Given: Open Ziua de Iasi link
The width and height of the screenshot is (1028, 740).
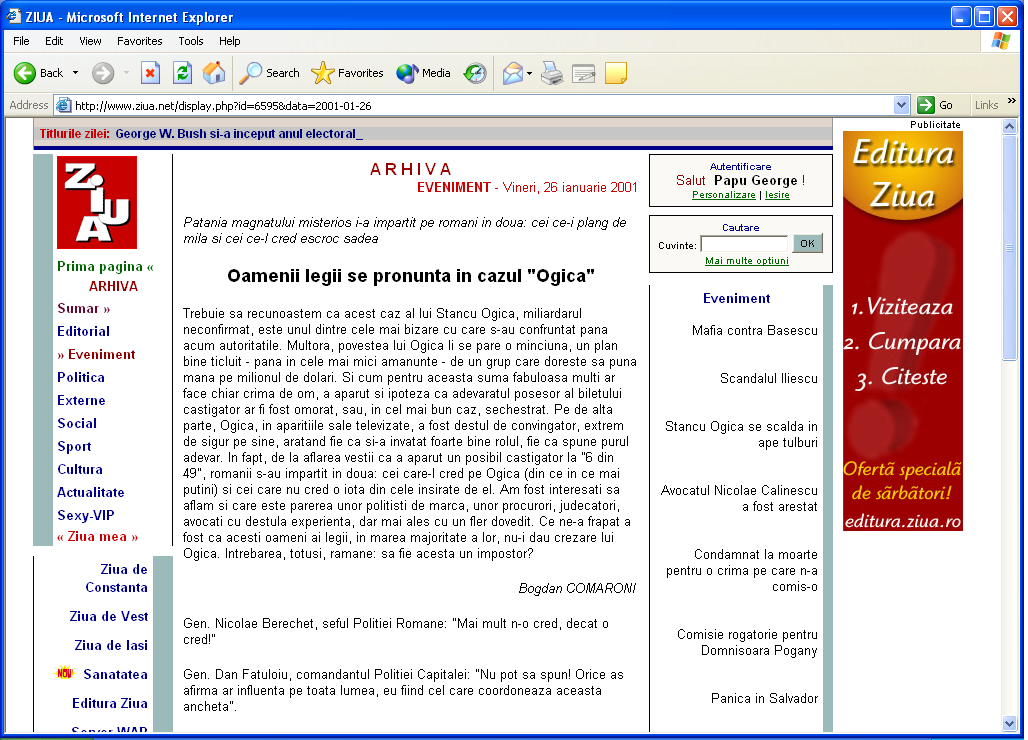Looking at the screenshot, I should 111,646.
